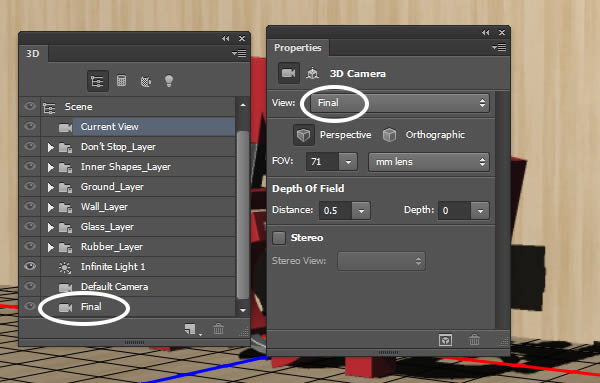The height and width of the screenshot is (383, 600).
Task: Click the Distance input field
Action: 336,210
